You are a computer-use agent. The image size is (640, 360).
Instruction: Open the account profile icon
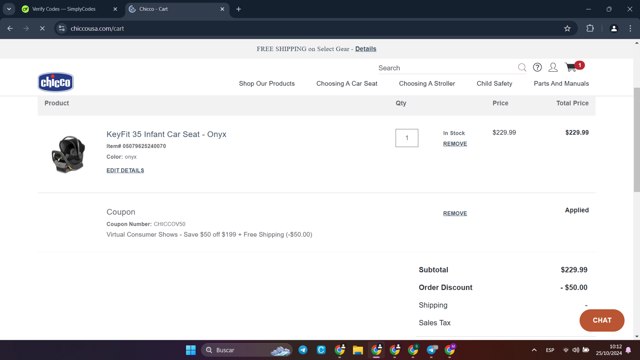click(553, 67)
